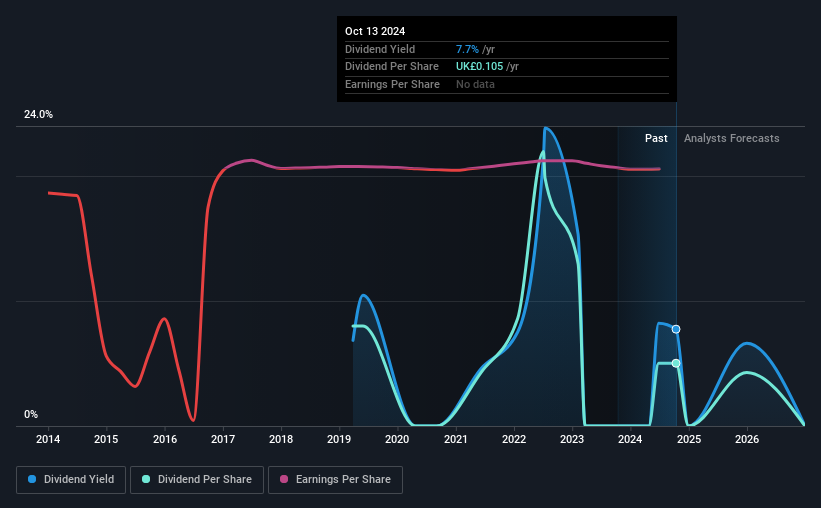821x508 pixels.
Task: Toggle the Earnings Per Share legend button
Action: (335, 480)
